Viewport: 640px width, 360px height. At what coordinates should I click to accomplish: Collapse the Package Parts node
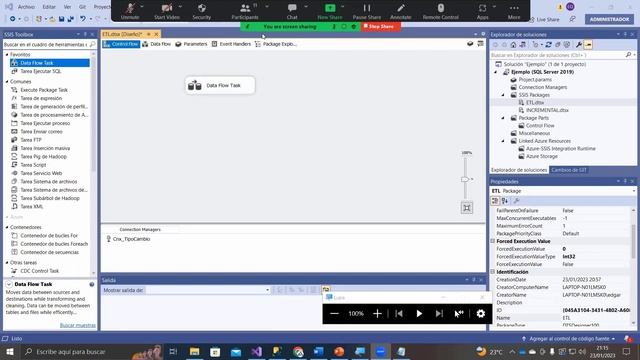503,118
